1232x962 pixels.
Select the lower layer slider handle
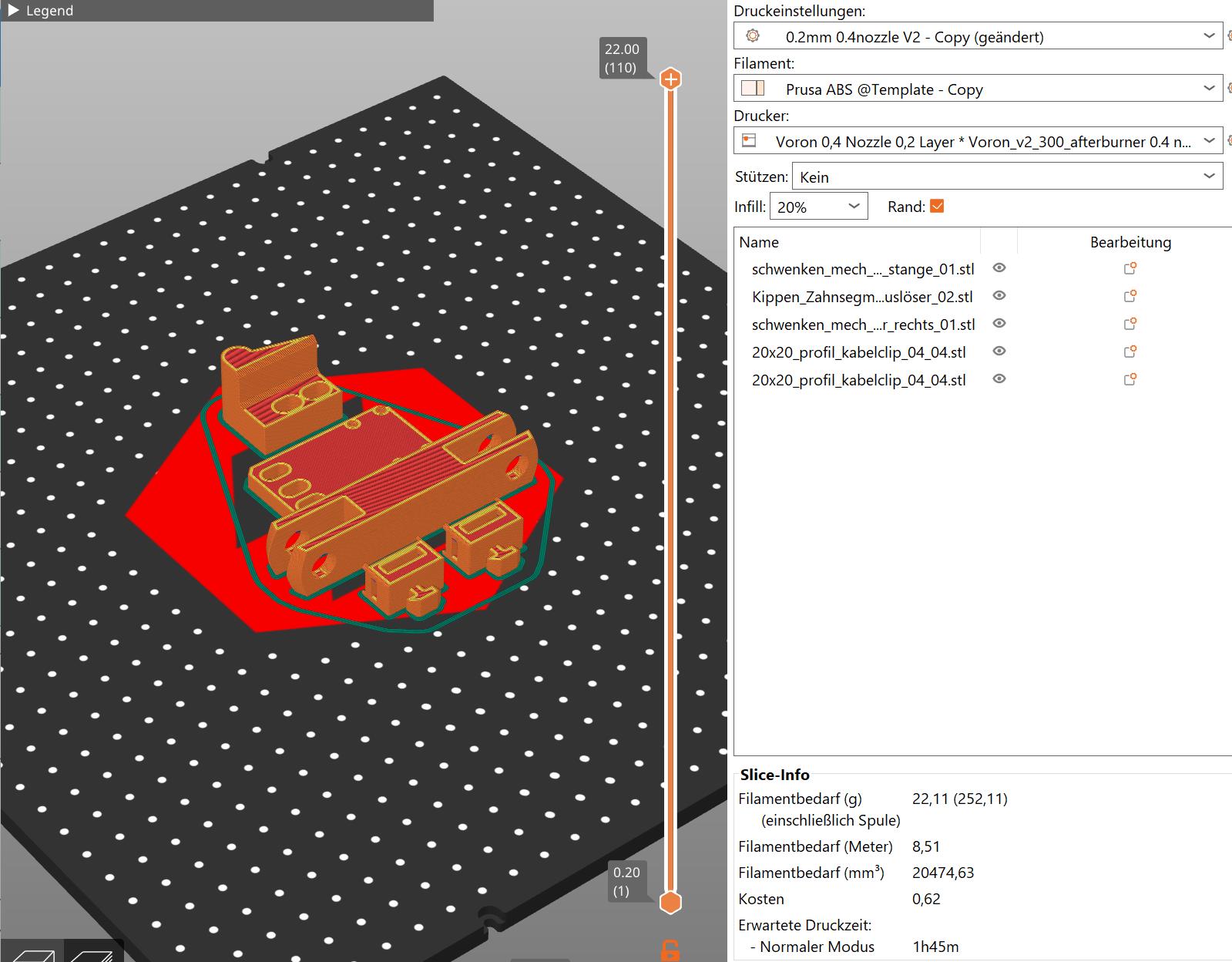coord(671,902)
